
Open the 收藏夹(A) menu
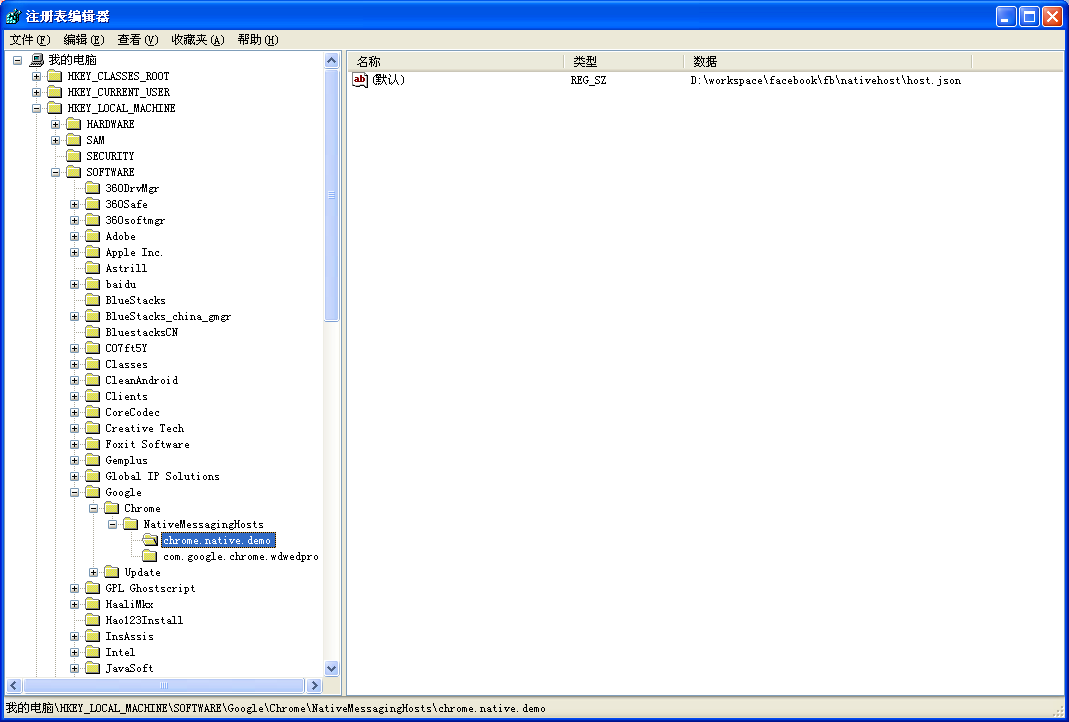(198, 40)
